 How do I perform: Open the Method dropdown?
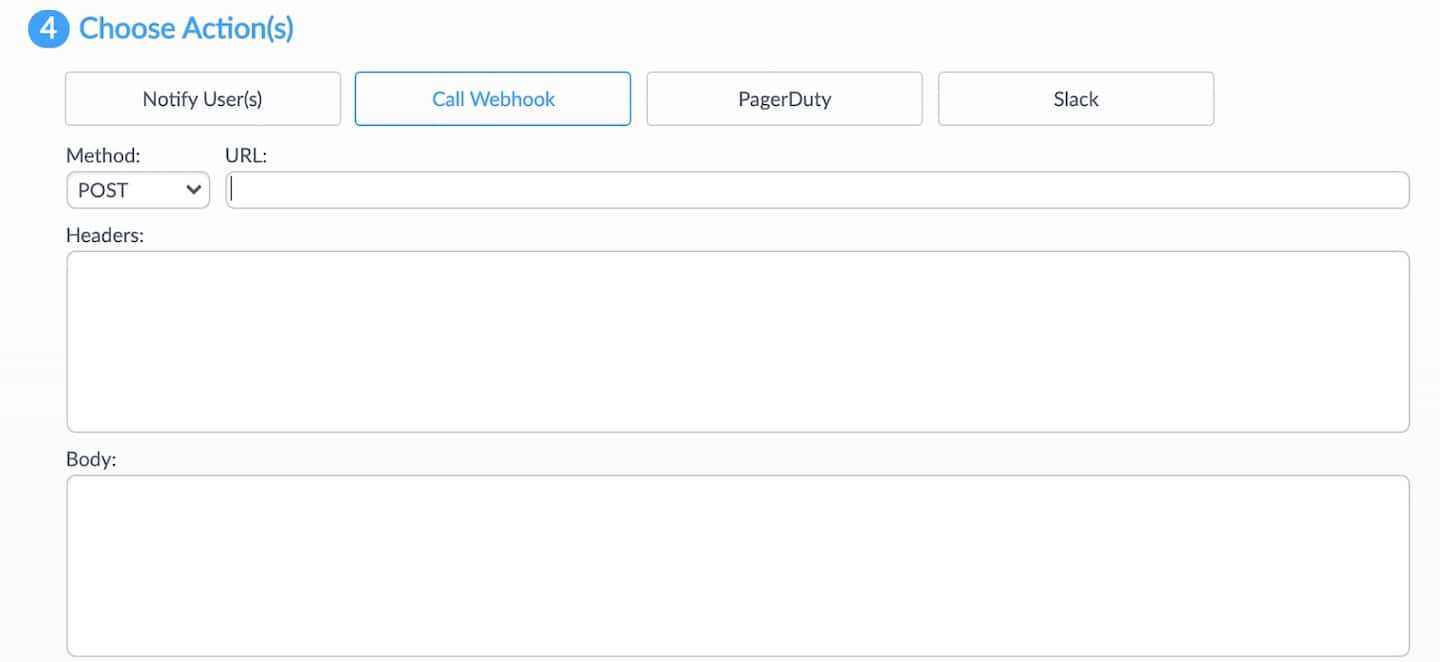coord(138,190)
